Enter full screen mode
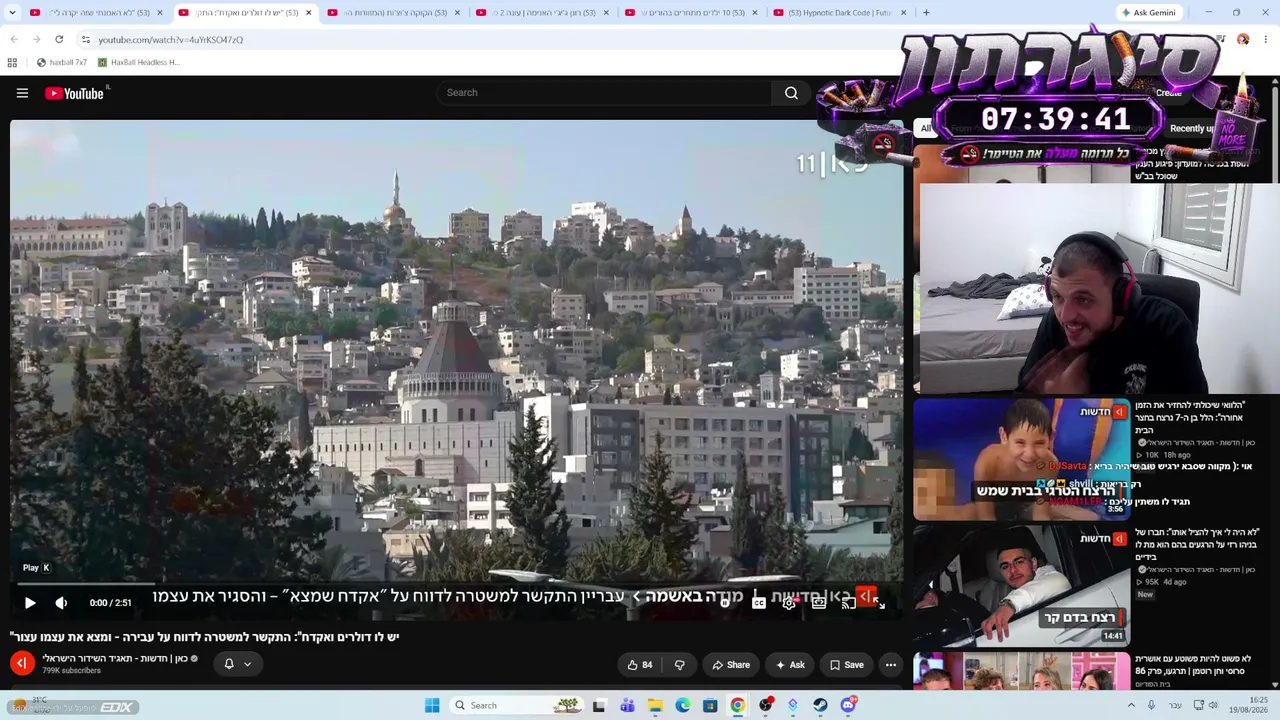 tap(877, 602)
